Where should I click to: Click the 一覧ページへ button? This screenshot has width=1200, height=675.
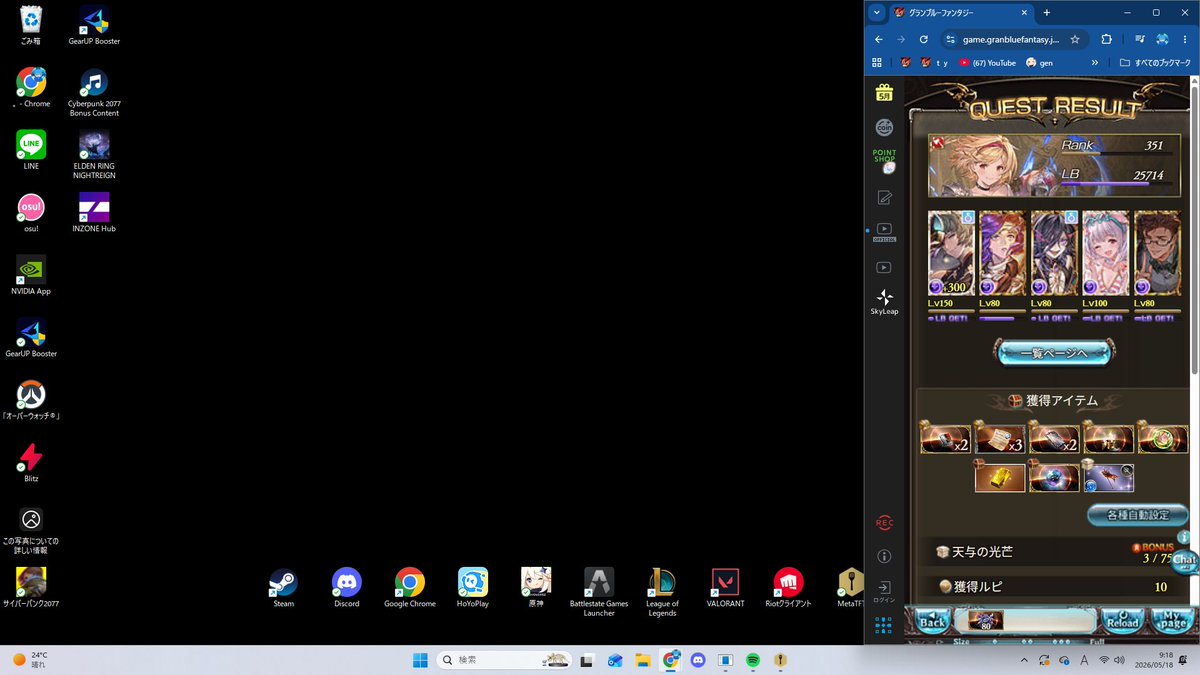(1054, 352)
